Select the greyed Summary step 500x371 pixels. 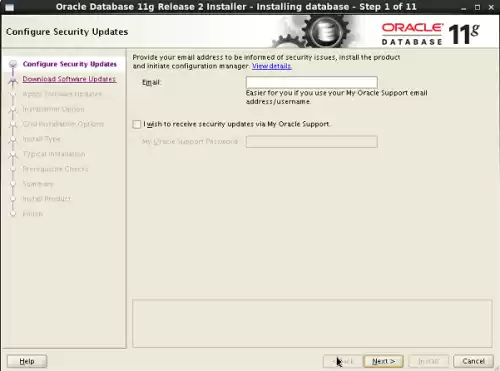pyautogui.click(x=38, y=184)
